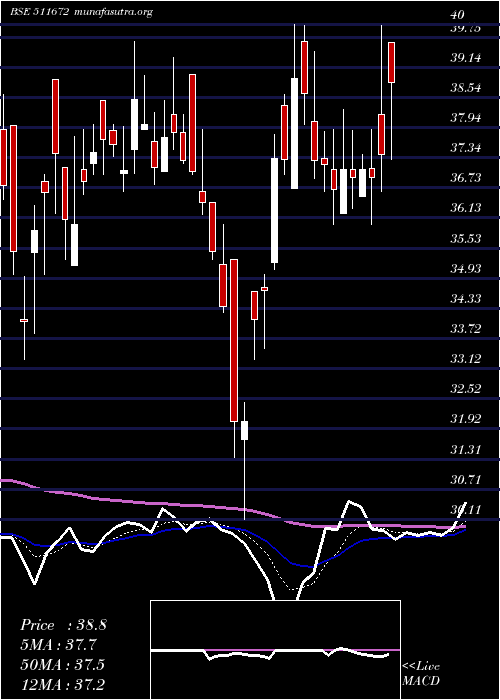Click the 5MA : 37.7 readout
This screenshot has width=500, height=700.
pyautogui.click(x=58, y=645)
